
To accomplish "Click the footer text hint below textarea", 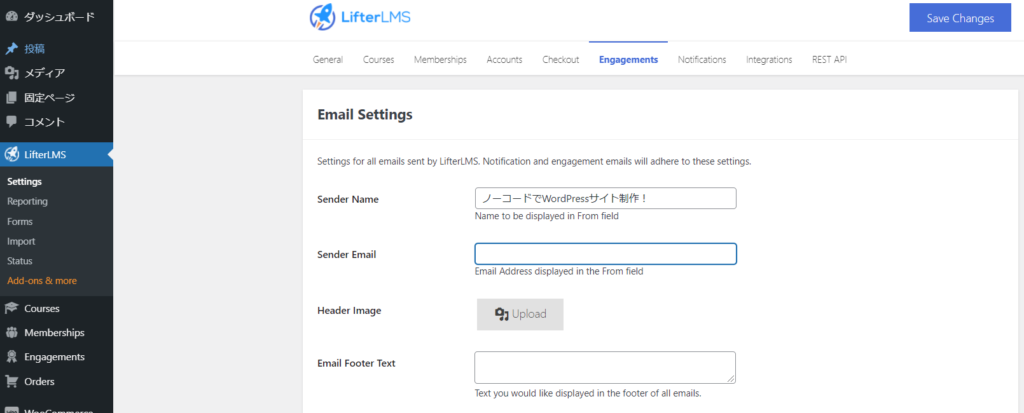I will [588, 393].
